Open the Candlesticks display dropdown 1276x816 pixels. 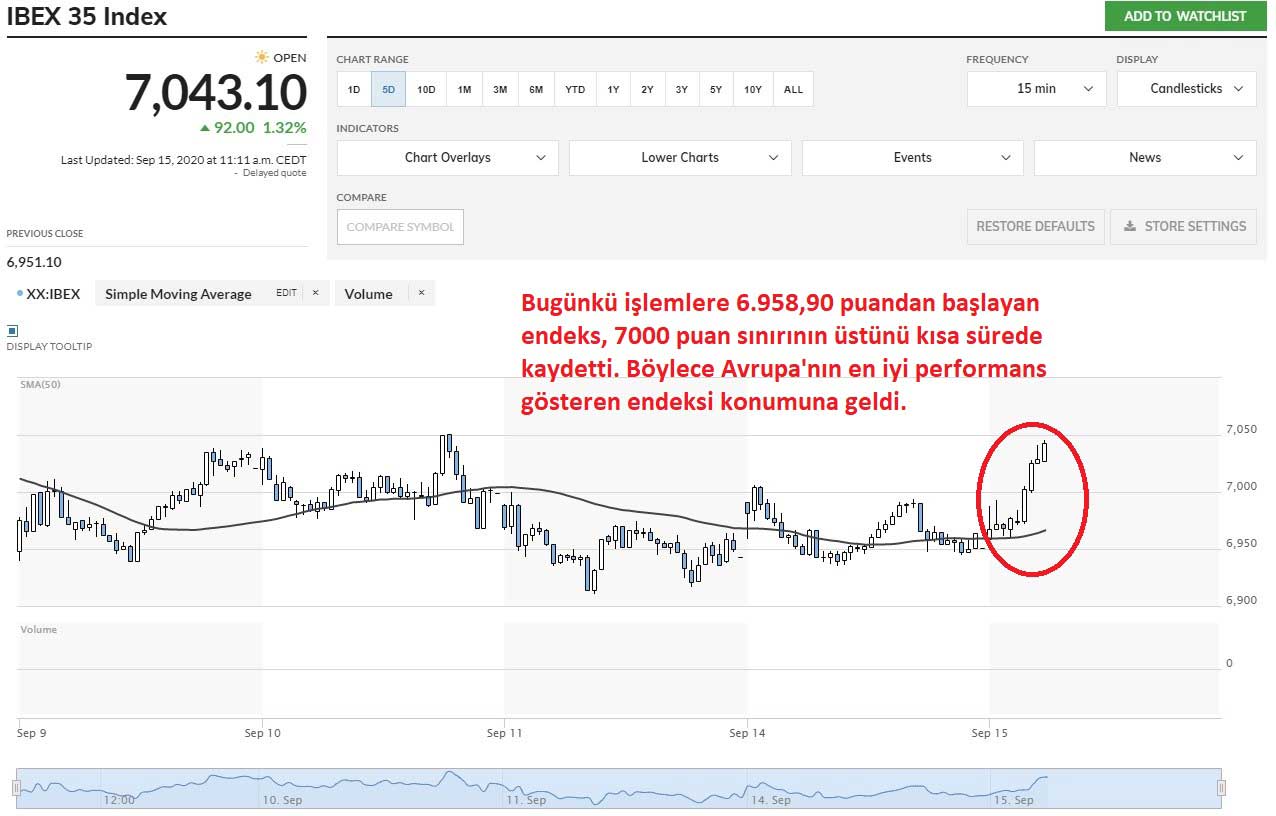(1186, 88)
